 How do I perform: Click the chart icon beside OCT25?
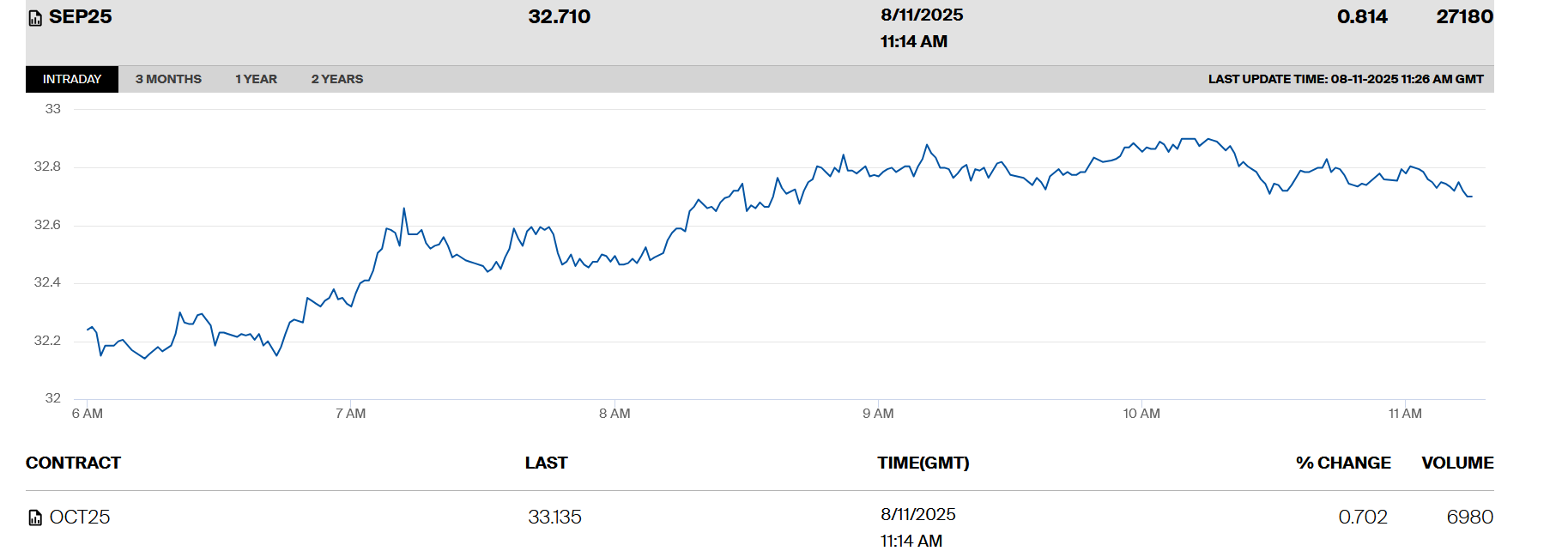35,518
